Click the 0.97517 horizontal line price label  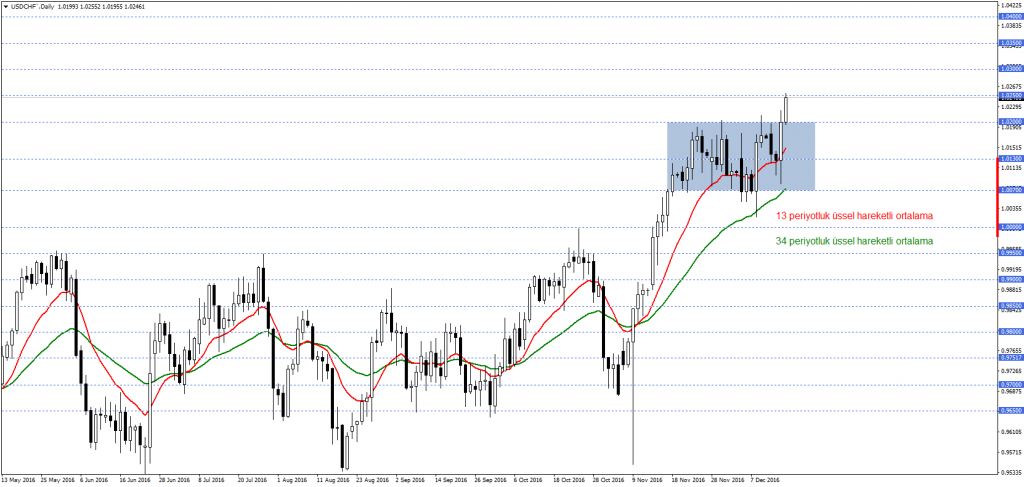(x=1011, y=358)
